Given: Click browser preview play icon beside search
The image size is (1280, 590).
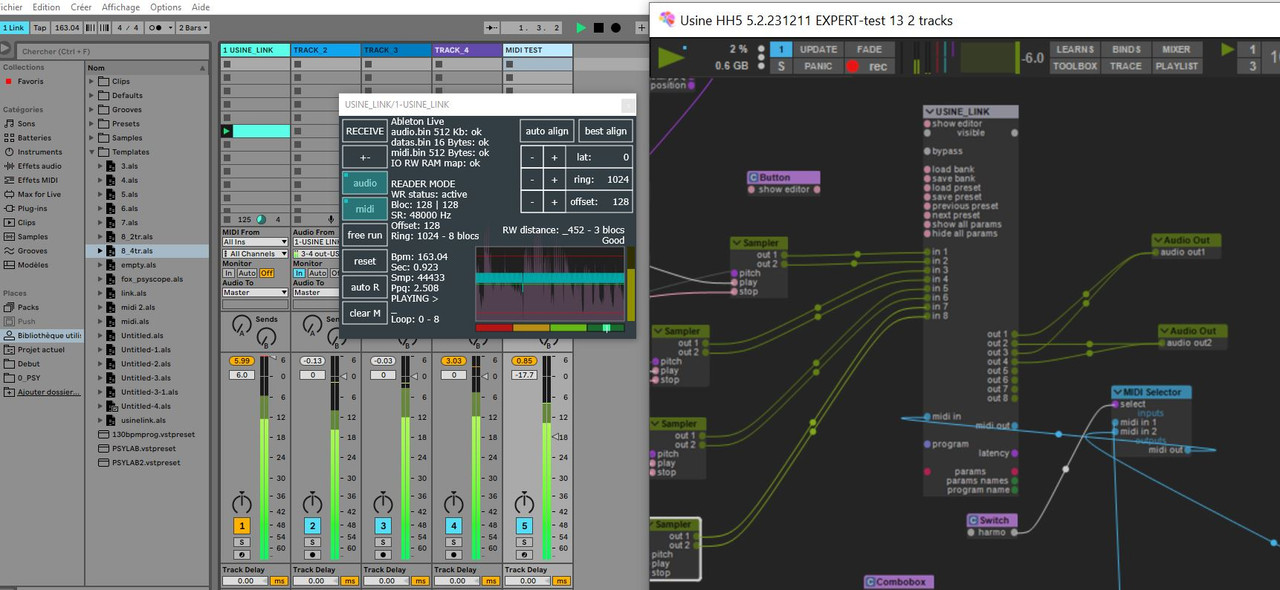Looking at the screenshot, I should coord(7,50).
